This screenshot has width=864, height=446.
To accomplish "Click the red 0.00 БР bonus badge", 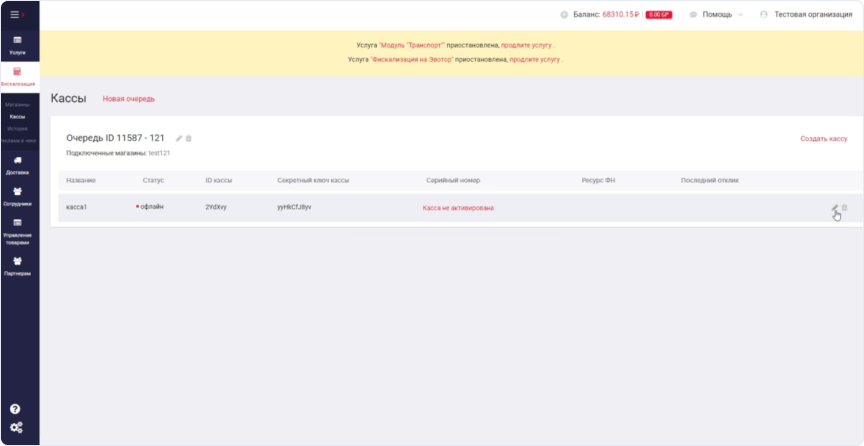I will 659,15.
